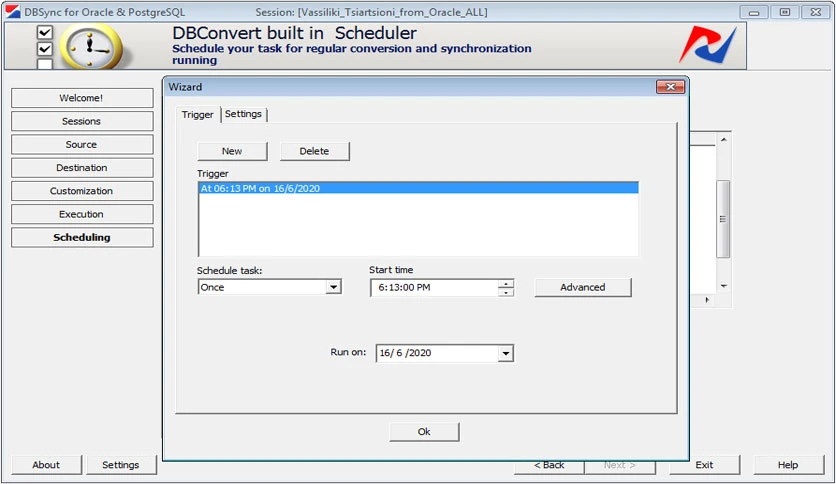Viewport: 836px width, 484px height.
Task: Open Help
Action: [788, 465]
